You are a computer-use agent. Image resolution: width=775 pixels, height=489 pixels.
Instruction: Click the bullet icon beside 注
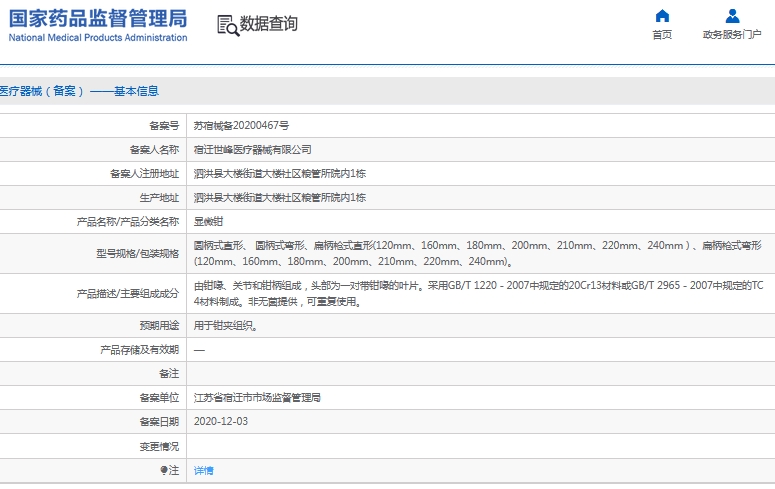tap(164, 470)
